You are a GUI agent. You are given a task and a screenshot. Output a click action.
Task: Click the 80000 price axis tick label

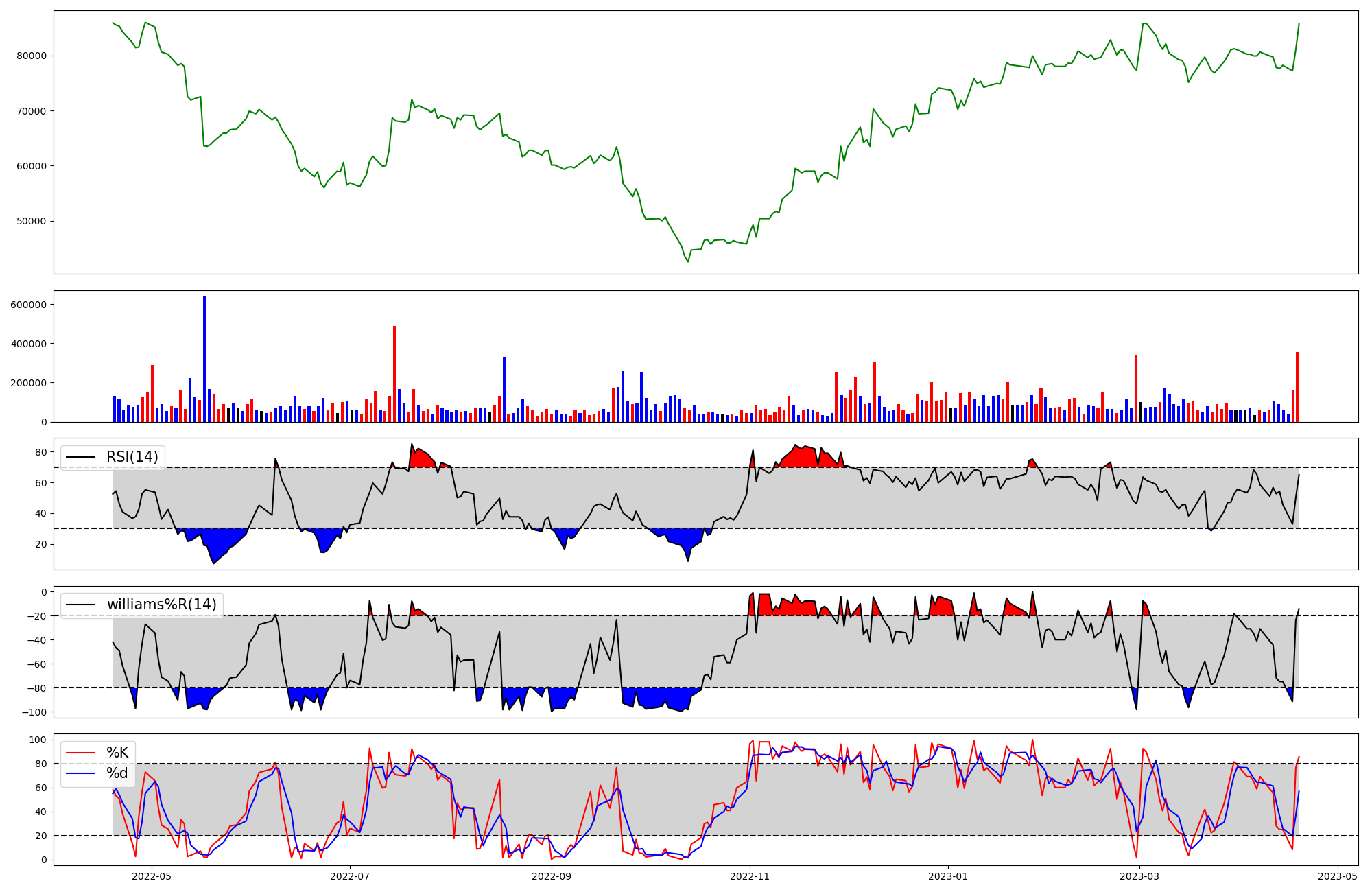[x=31, y=56]
